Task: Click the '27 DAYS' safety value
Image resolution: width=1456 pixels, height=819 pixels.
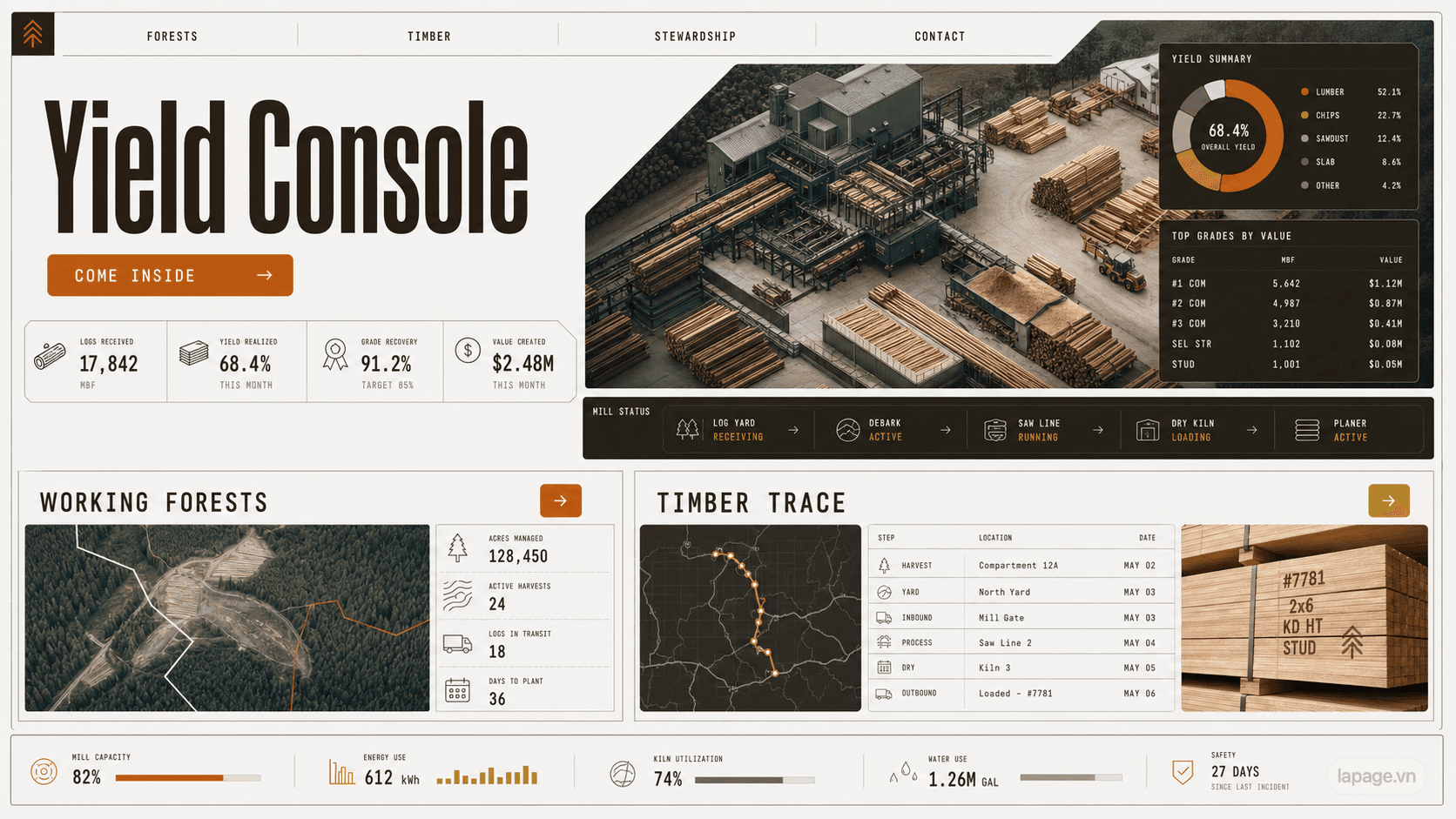Action: (x=1235, y=772)
